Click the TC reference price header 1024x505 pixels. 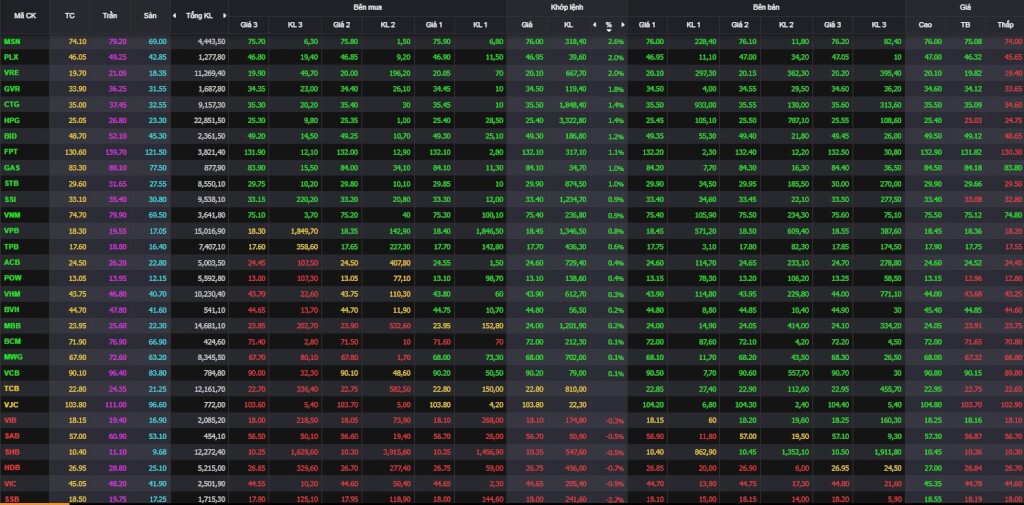pyautogui.click(x=71, y=15)
